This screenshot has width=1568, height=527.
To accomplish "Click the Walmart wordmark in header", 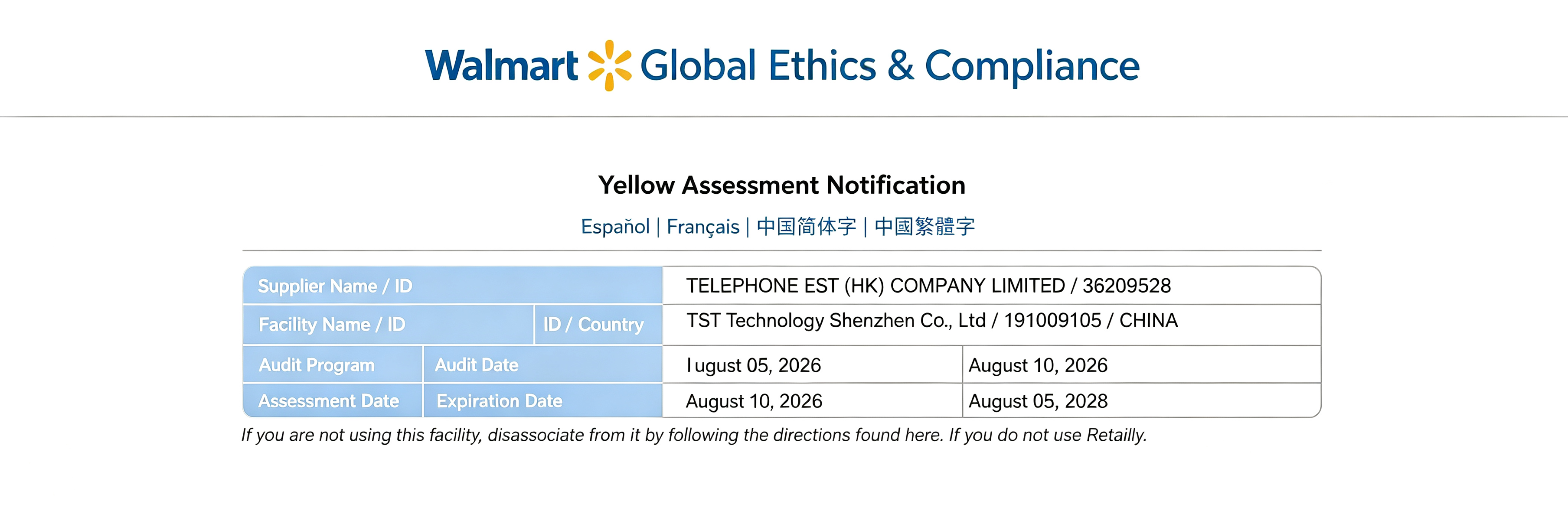I will pos(502,66).
